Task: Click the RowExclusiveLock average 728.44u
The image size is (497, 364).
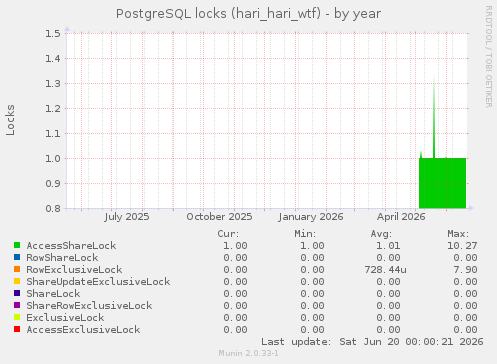Action: (x=385, y=270)
